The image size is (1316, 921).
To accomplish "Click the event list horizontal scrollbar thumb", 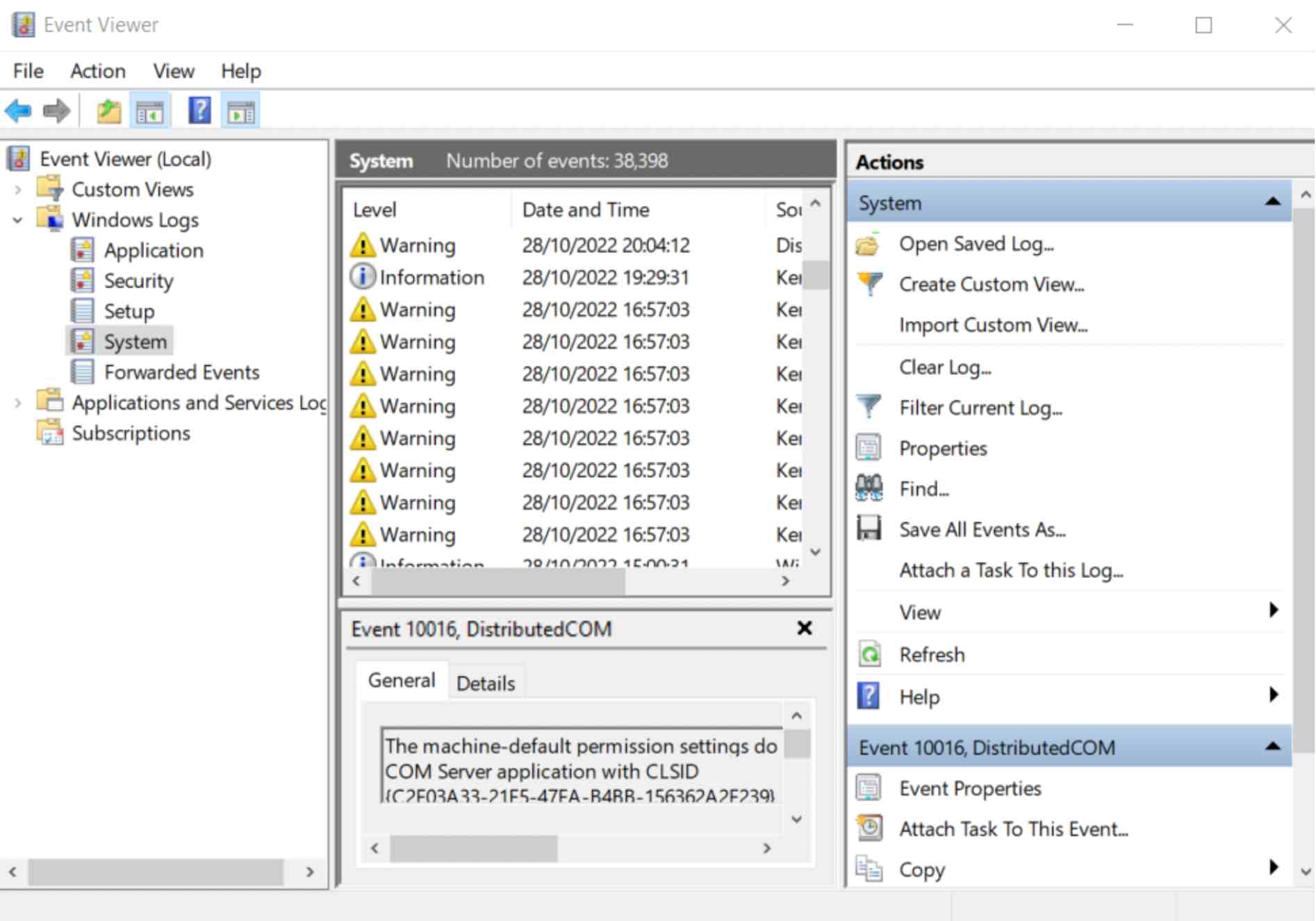I will (x=497, y=581).
